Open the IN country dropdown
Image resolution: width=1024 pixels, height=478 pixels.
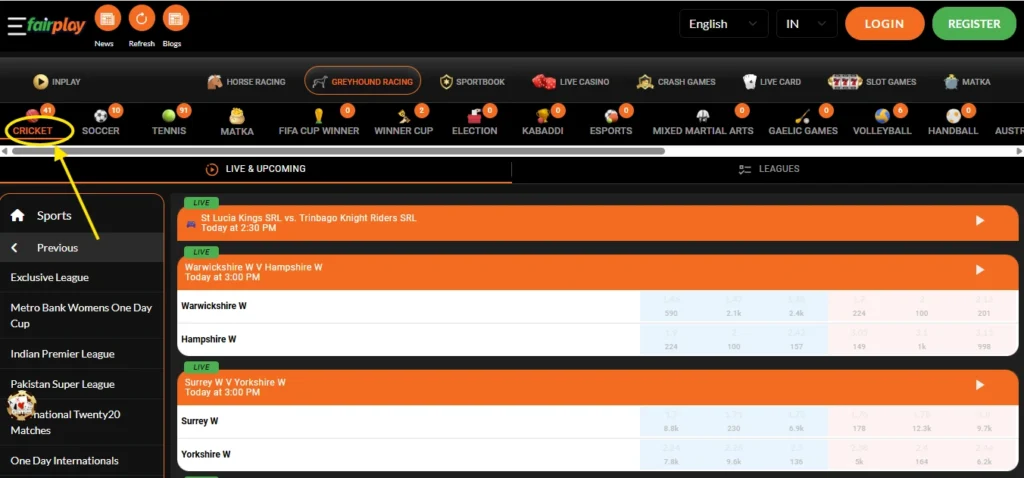807,24
